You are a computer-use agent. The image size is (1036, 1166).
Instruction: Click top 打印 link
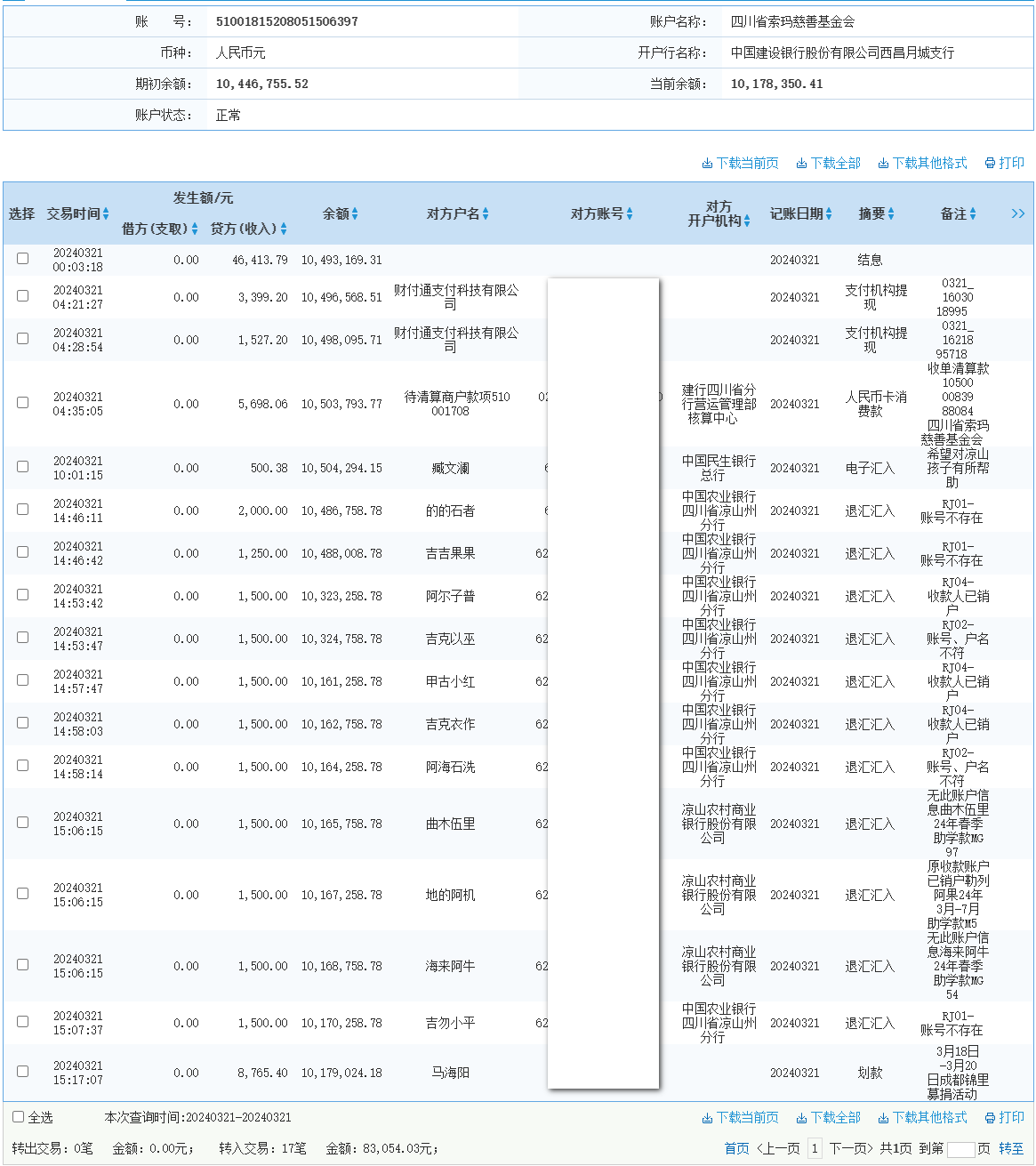[x=1012, y=164]
